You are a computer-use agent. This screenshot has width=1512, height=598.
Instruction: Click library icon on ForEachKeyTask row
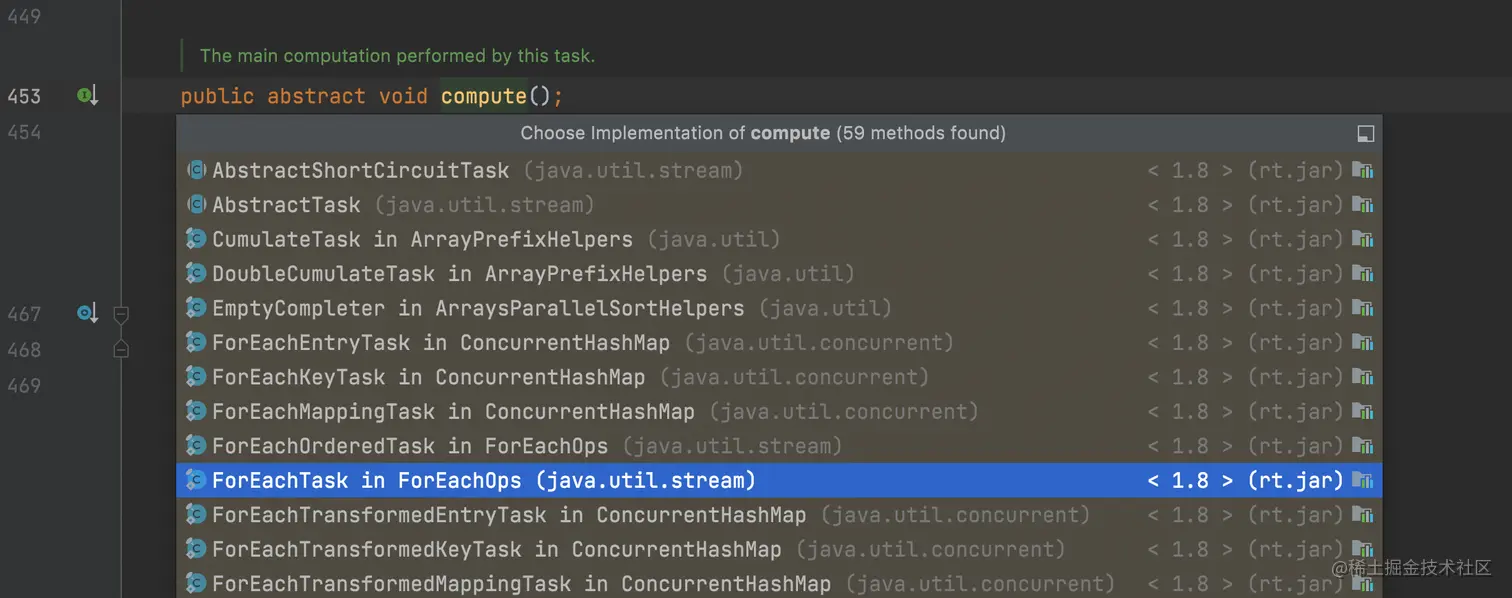(1363, 377)
